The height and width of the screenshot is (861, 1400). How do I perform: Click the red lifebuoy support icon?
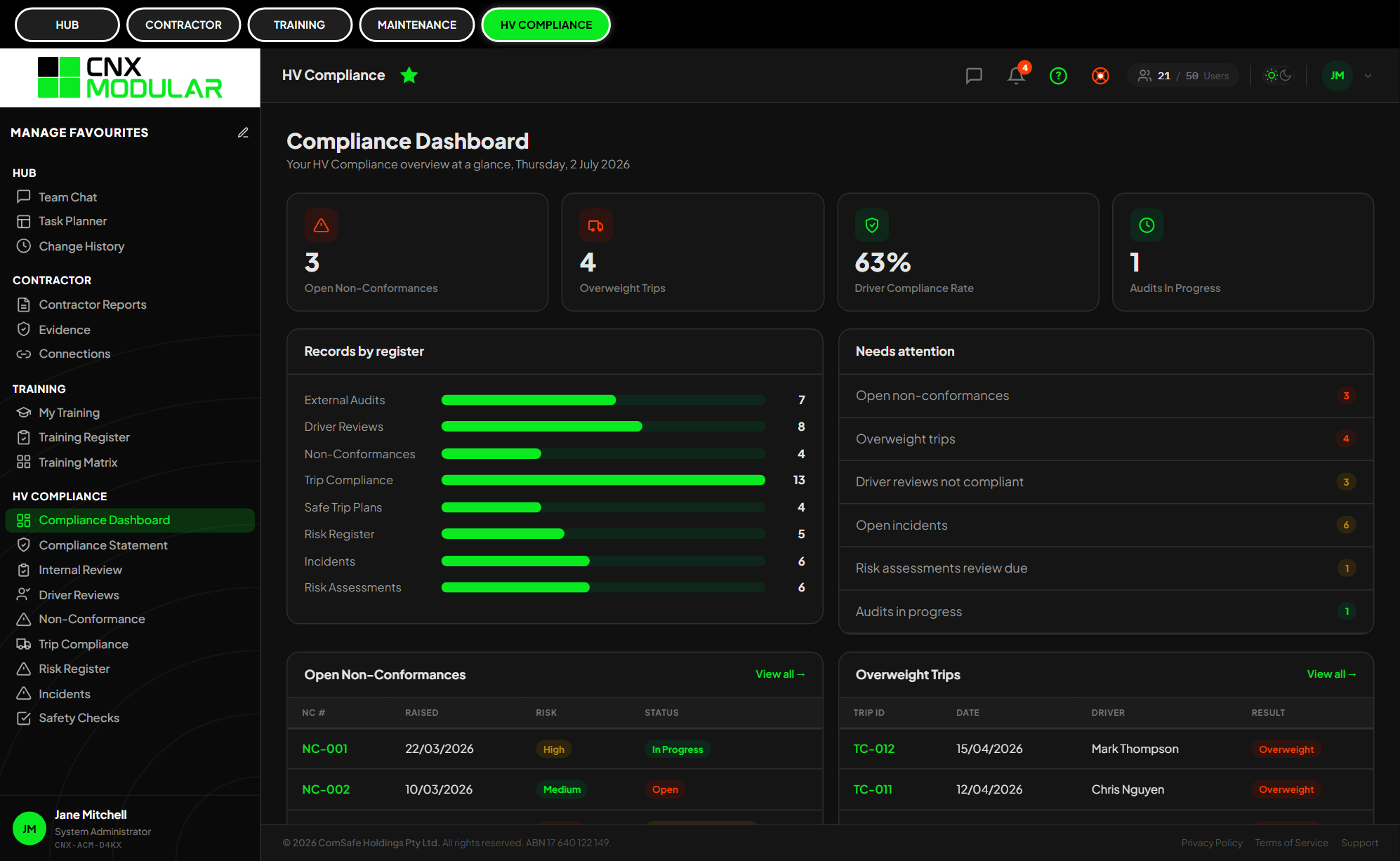(1100, 76)
